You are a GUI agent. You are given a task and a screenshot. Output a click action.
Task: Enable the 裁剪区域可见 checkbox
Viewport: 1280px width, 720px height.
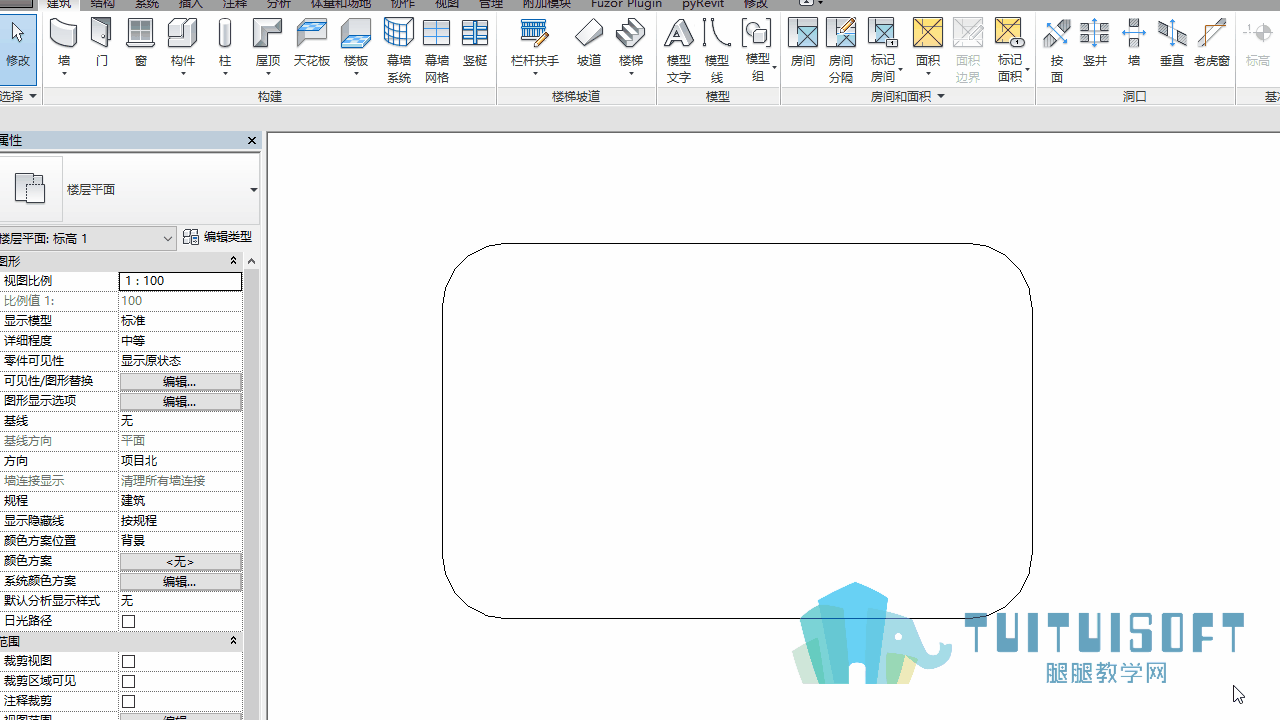(128, 681)
